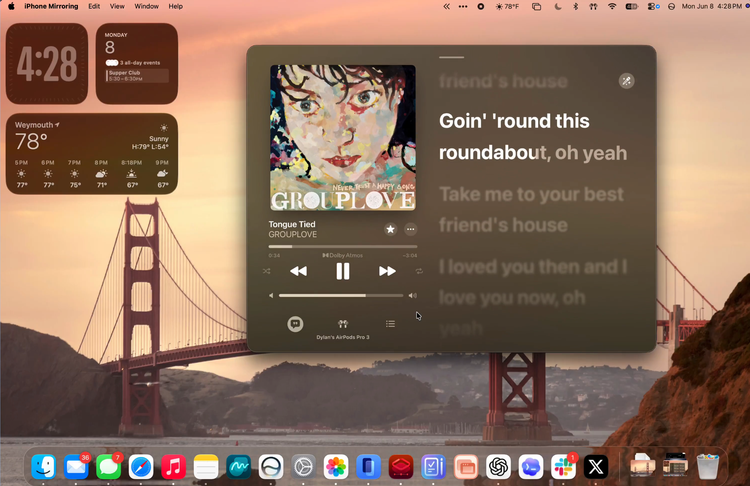Skip to the next track
Screen dimensions: 750x486
click(x=387, y=271)
